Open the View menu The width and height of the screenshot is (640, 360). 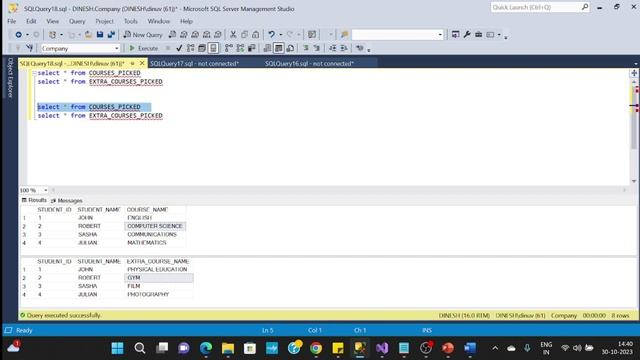(52, 21)
